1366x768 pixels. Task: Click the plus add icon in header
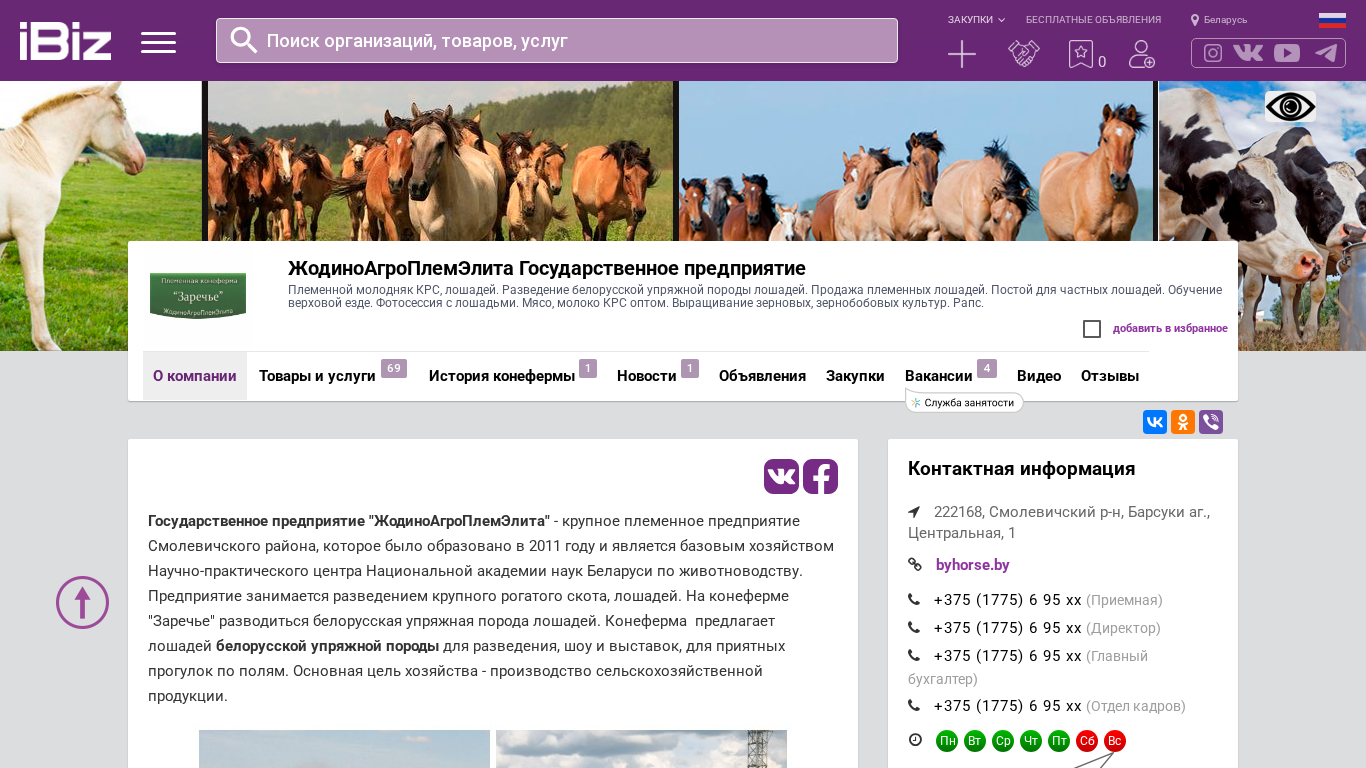(962, 54)
